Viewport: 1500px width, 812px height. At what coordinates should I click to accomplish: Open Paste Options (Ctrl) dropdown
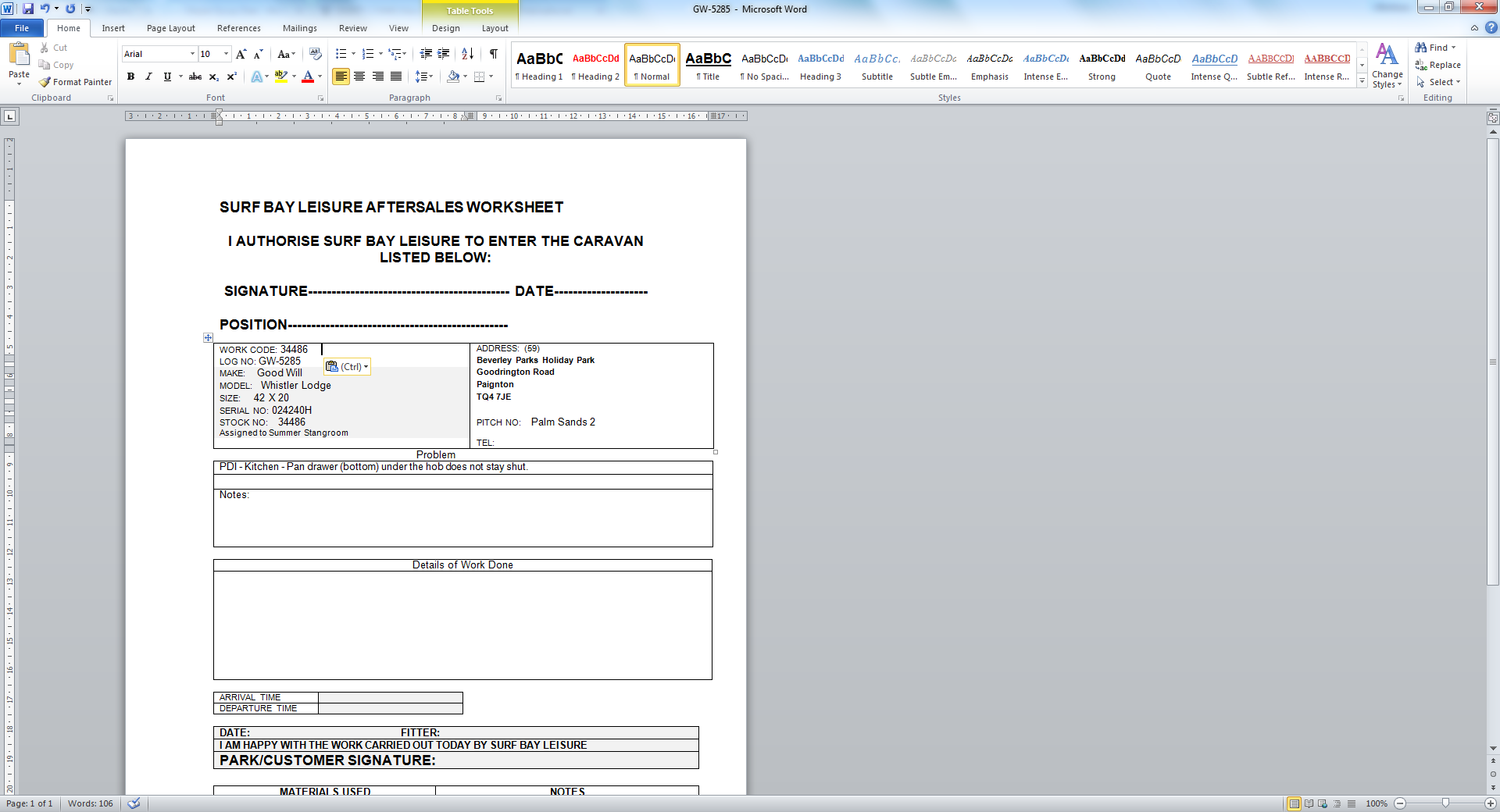pos(348,367)
